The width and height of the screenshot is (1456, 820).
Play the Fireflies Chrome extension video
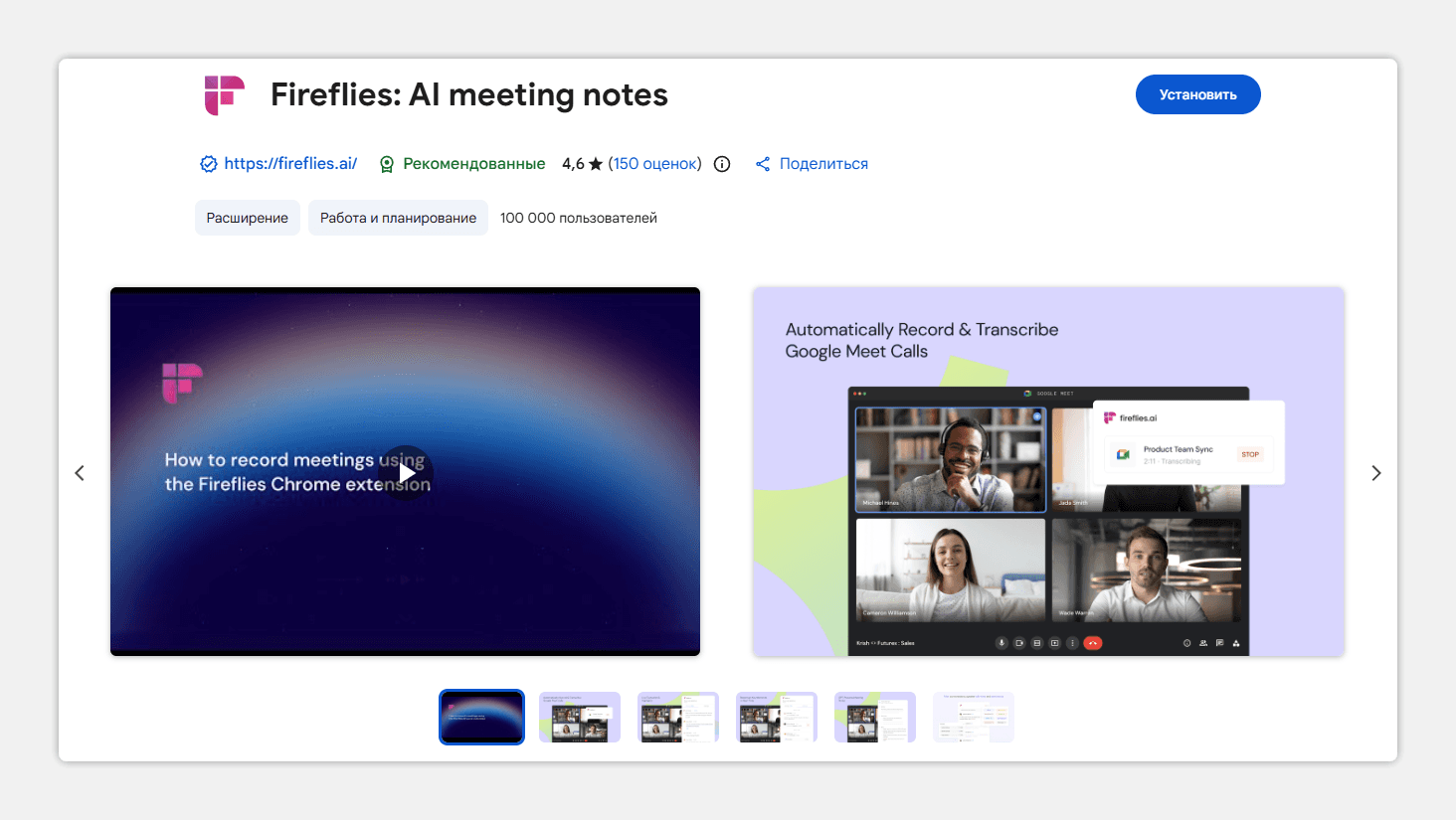tap(406, 473)
